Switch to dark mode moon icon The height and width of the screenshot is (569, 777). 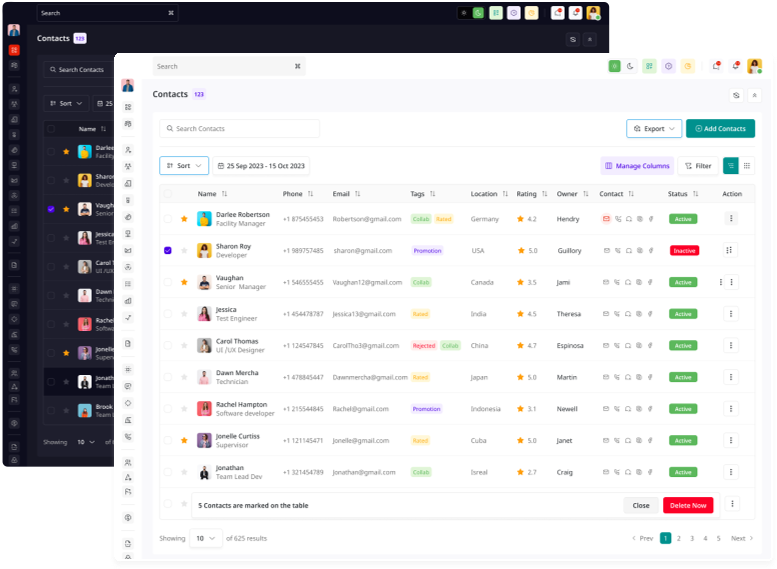click(x=630, y=66)
